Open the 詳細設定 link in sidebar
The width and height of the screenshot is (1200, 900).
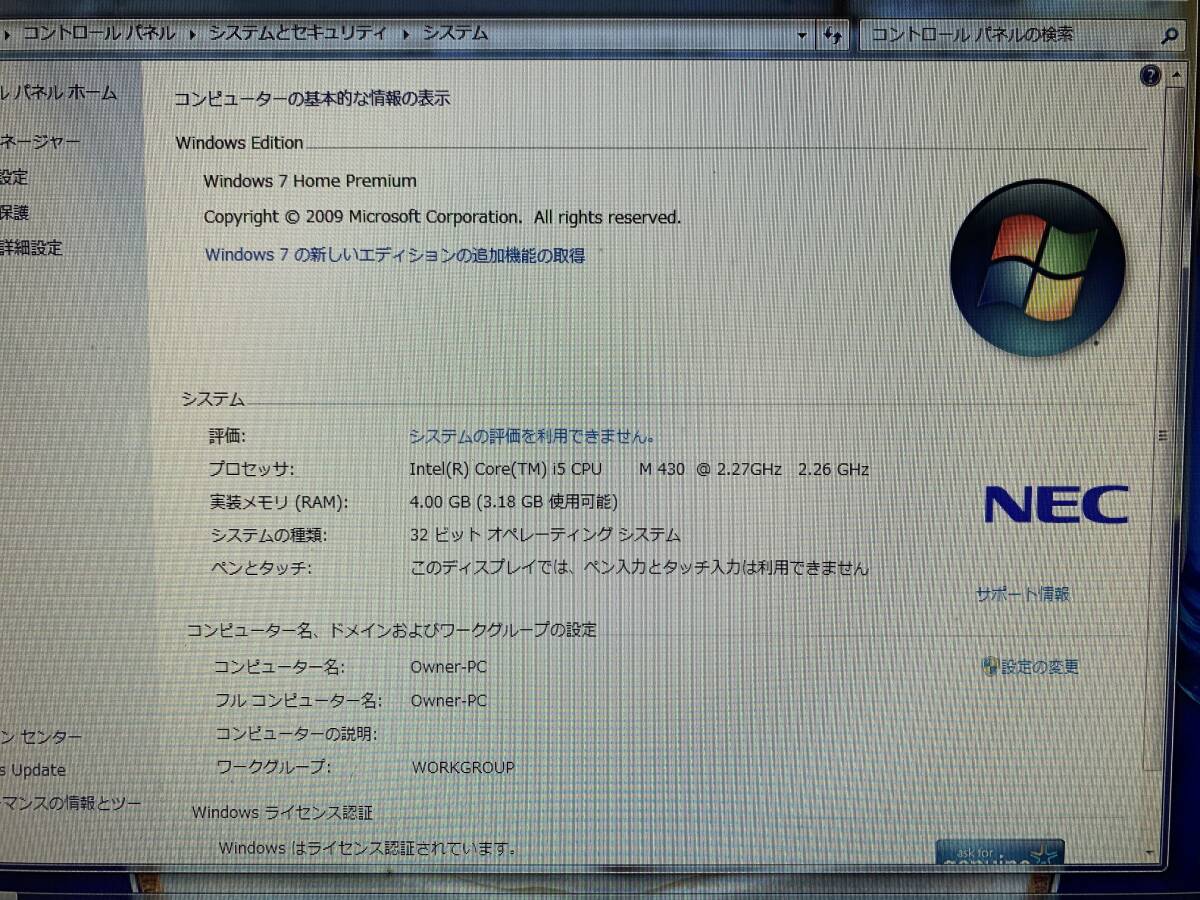click(x=31, y=248)
